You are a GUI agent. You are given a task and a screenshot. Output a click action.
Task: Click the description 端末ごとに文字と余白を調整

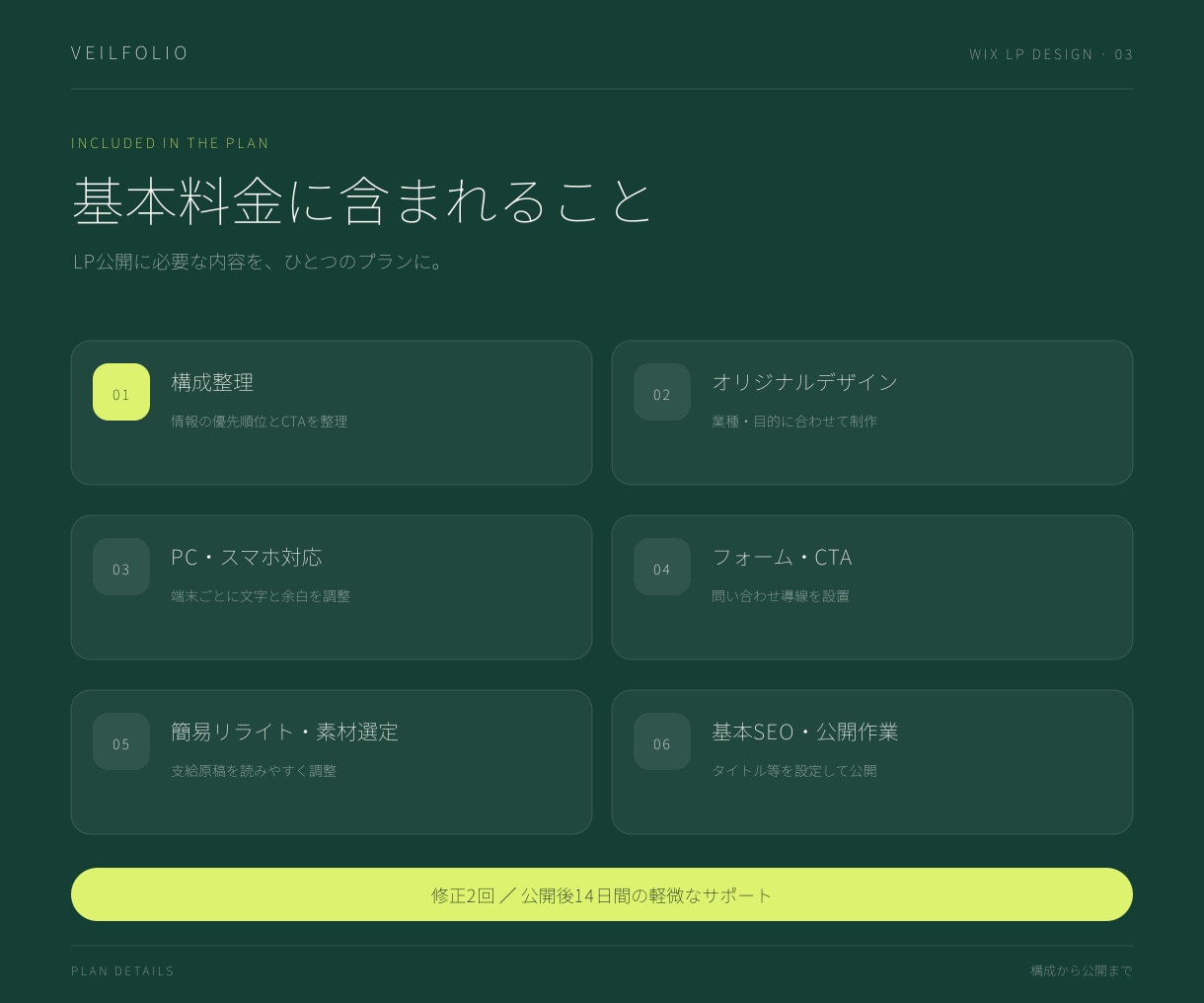(x=261, y=596)
